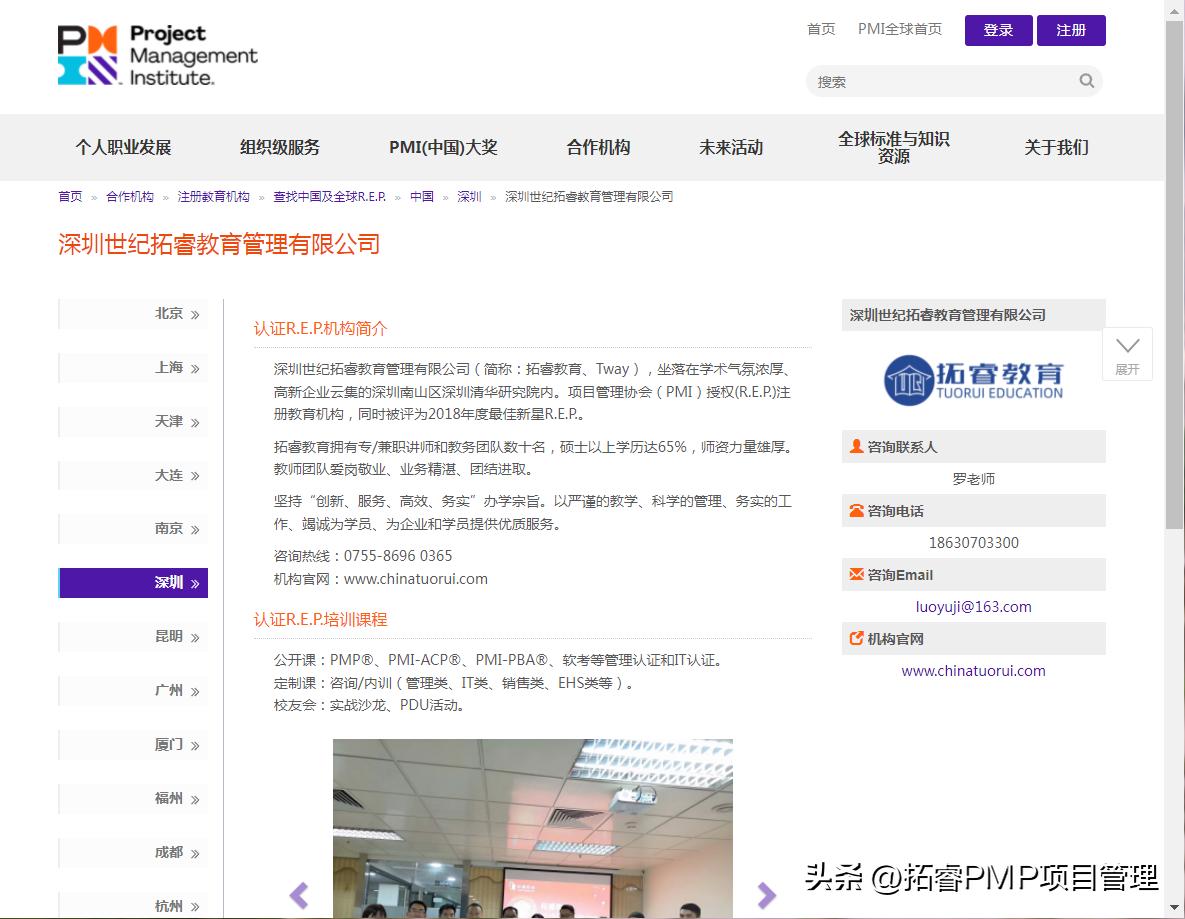Click the 机构官网 external-link icon
Screen dimensions: 1185x919
coord(858,639)
